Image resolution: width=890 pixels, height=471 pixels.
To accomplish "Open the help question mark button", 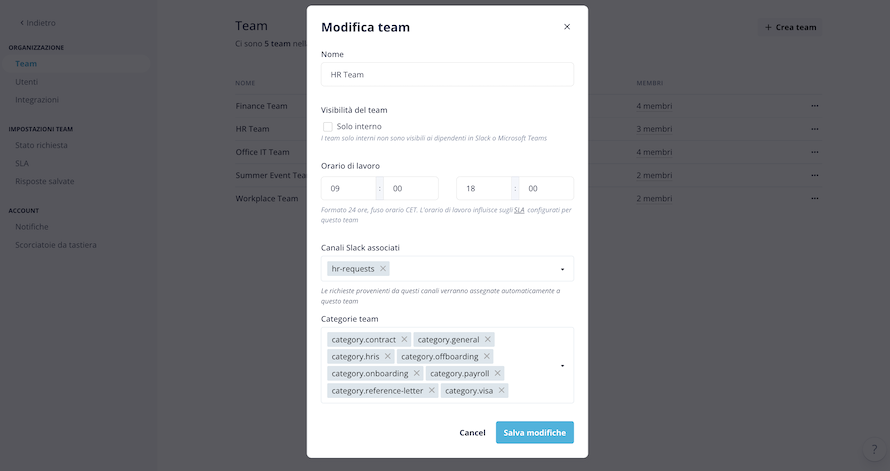I will point(874,449).
